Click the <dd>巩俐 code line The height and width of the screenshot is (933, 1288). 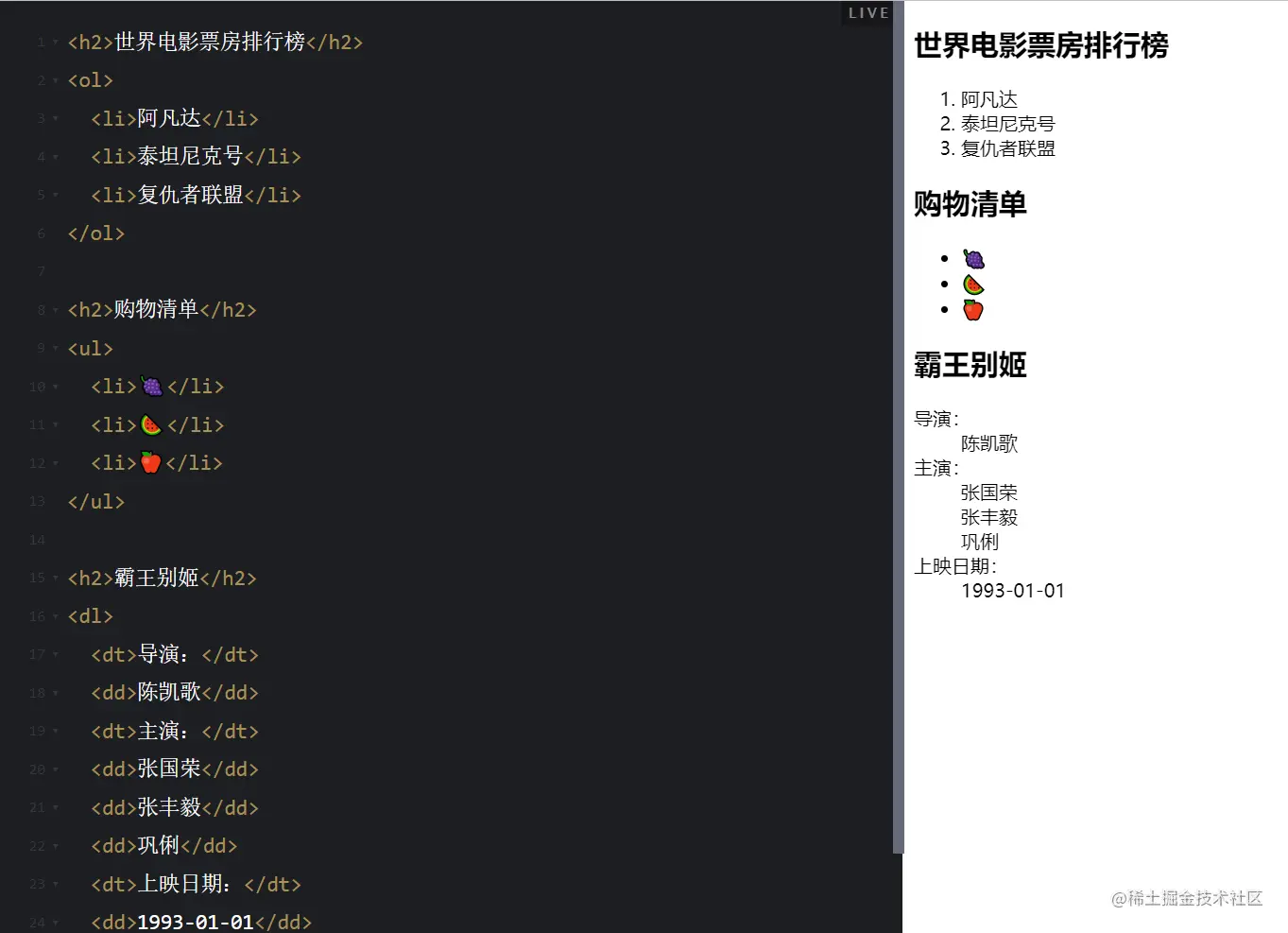click(x=164, y=846)
